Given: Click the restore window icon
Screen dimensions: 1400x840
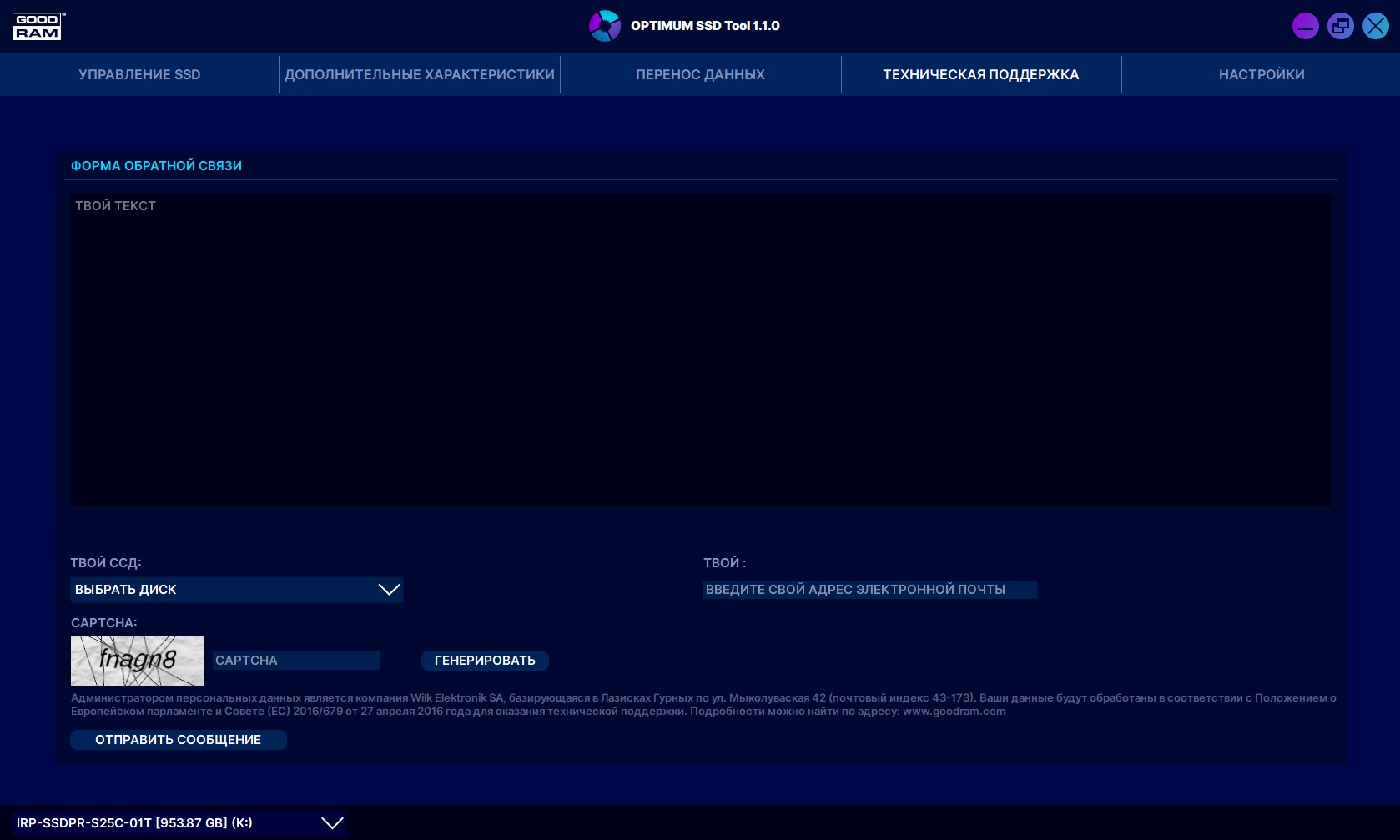Looking at the screenshot, I should click(x=1340, y=26).
